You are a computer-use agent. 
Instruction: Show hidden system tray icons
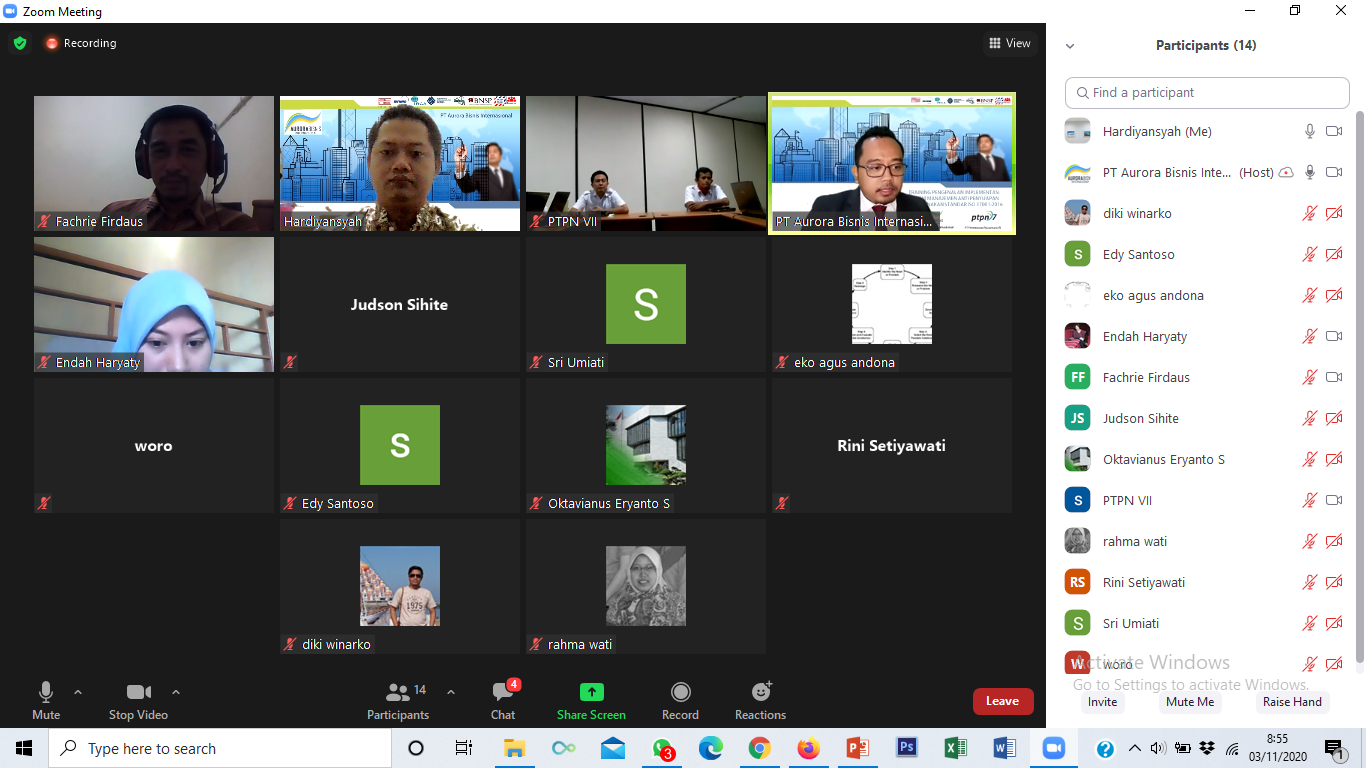(1134, 748)
